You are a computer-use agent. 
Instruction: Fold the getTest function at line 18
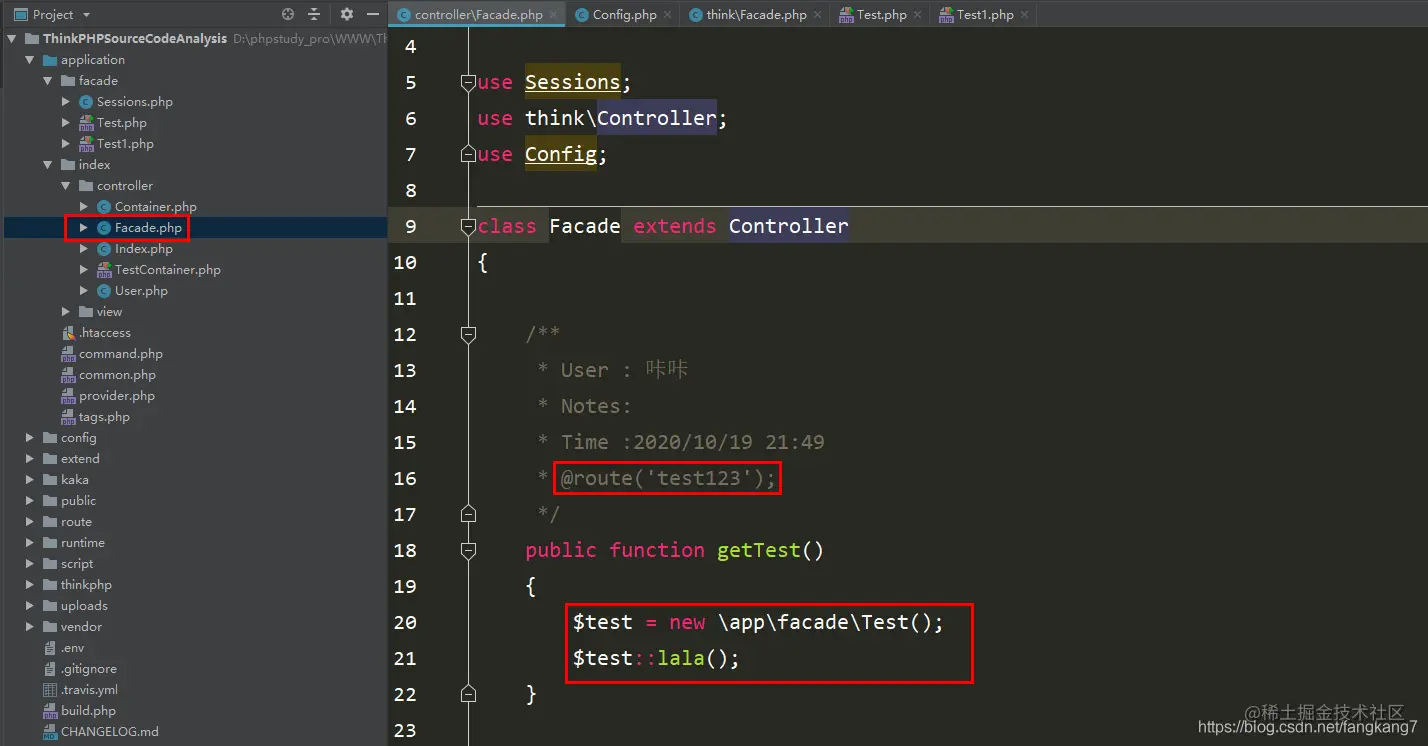(468, 551)
